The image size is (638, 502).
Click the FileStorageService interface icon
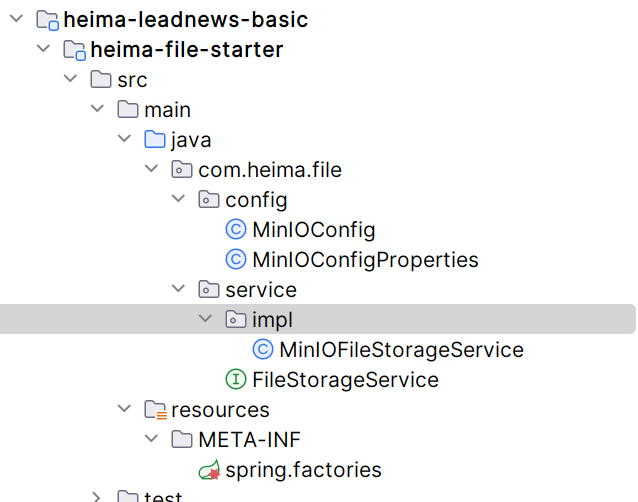236,380
